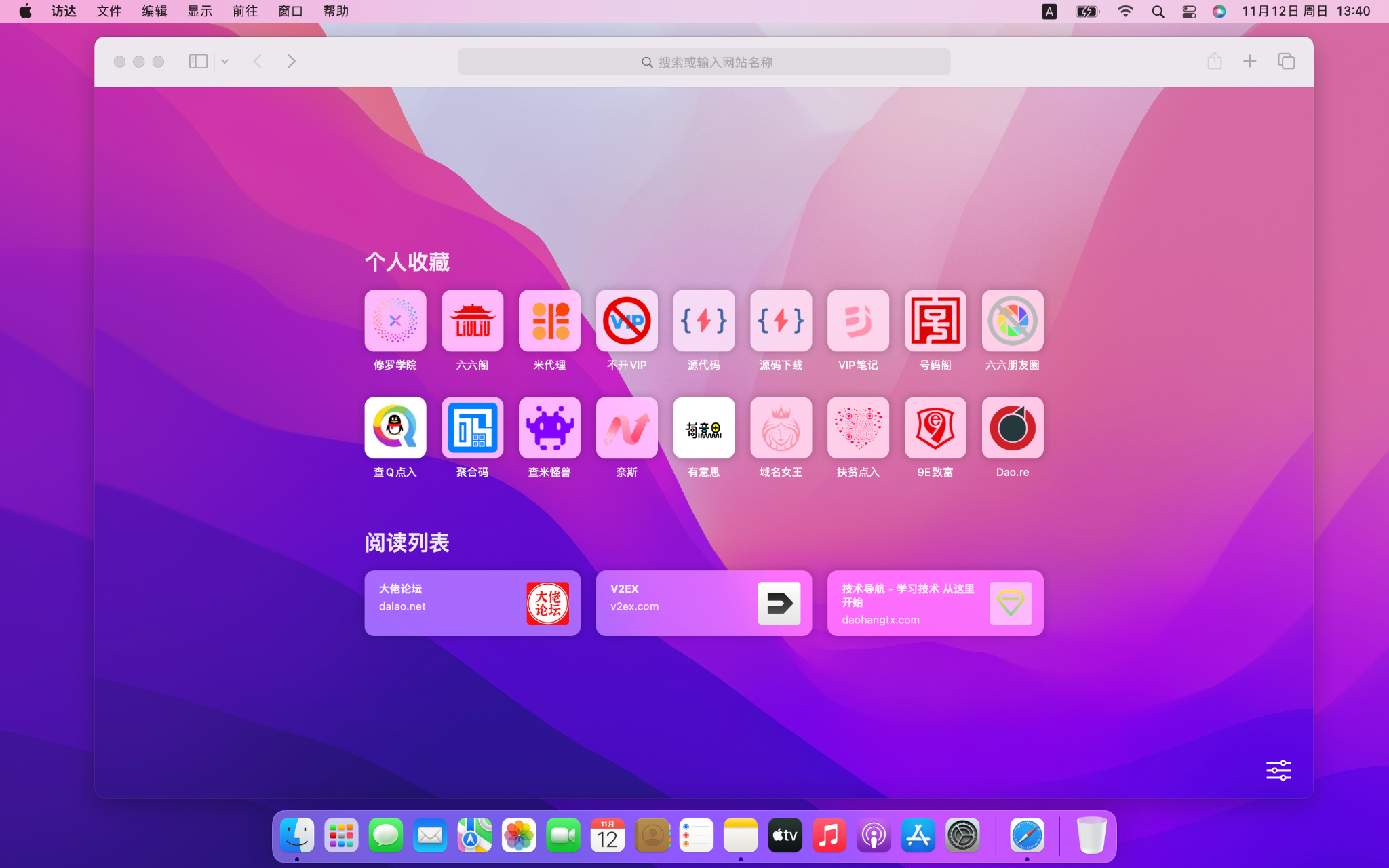The height and width of the screenshot is (868, 1389).
Task: Toggle the Safari sidebar button
Action: 197,62
